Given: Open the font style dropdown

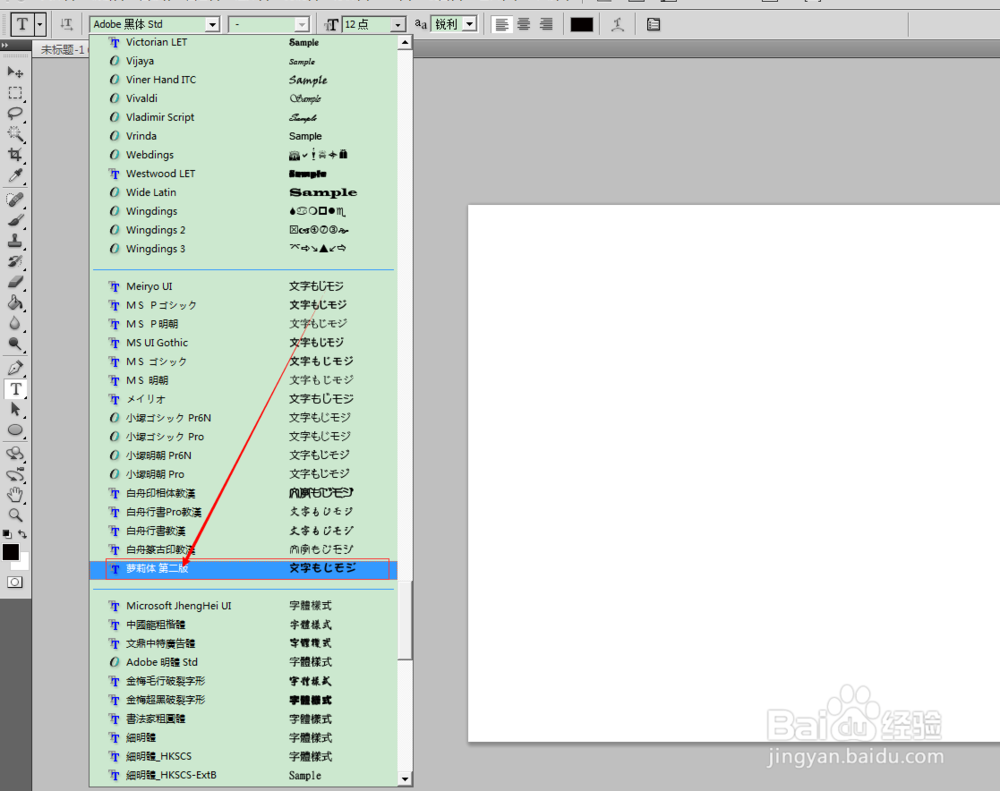Looking at the screenshot, I should click(302, 24).
